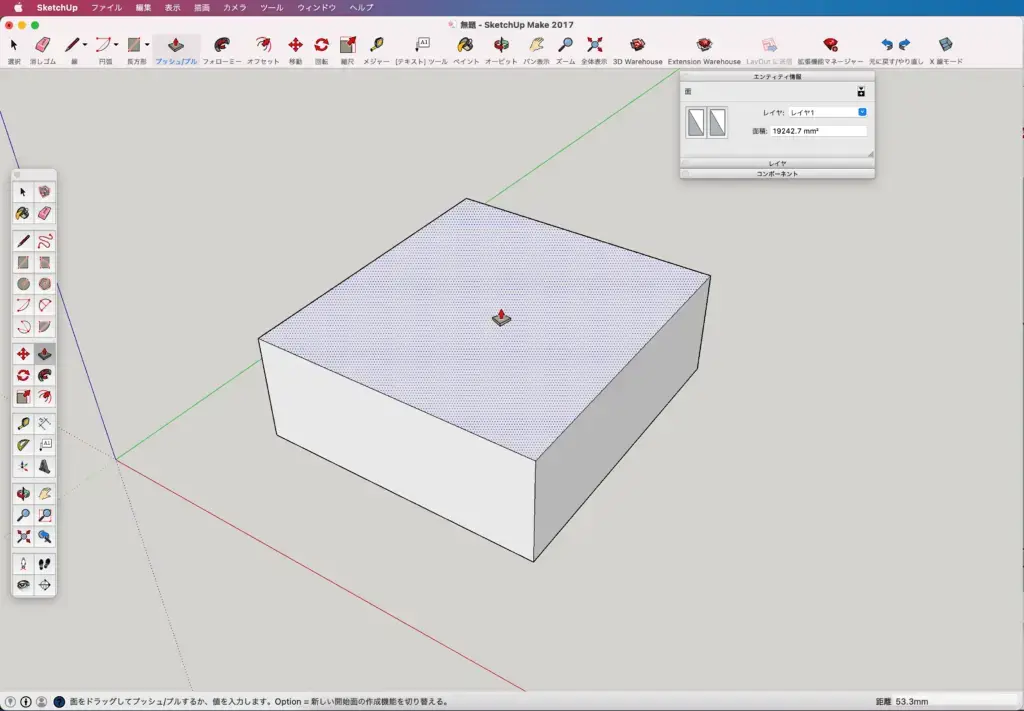Image resolution: width=1024 pixels, height=711 pixels.
Task: Expand the レイヤ panel header
Action: pos(777,163)
